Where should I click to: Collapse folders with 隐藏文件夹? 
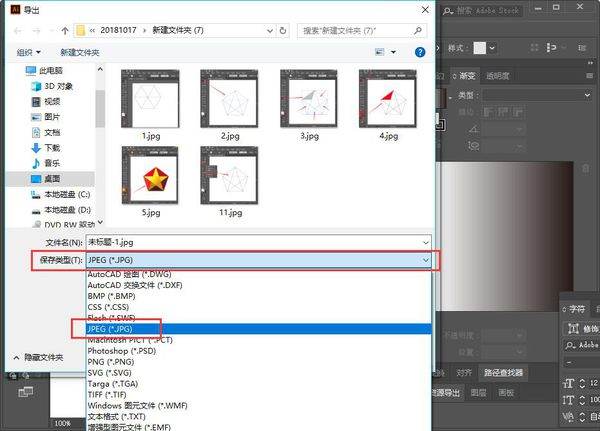coord(38,358)
